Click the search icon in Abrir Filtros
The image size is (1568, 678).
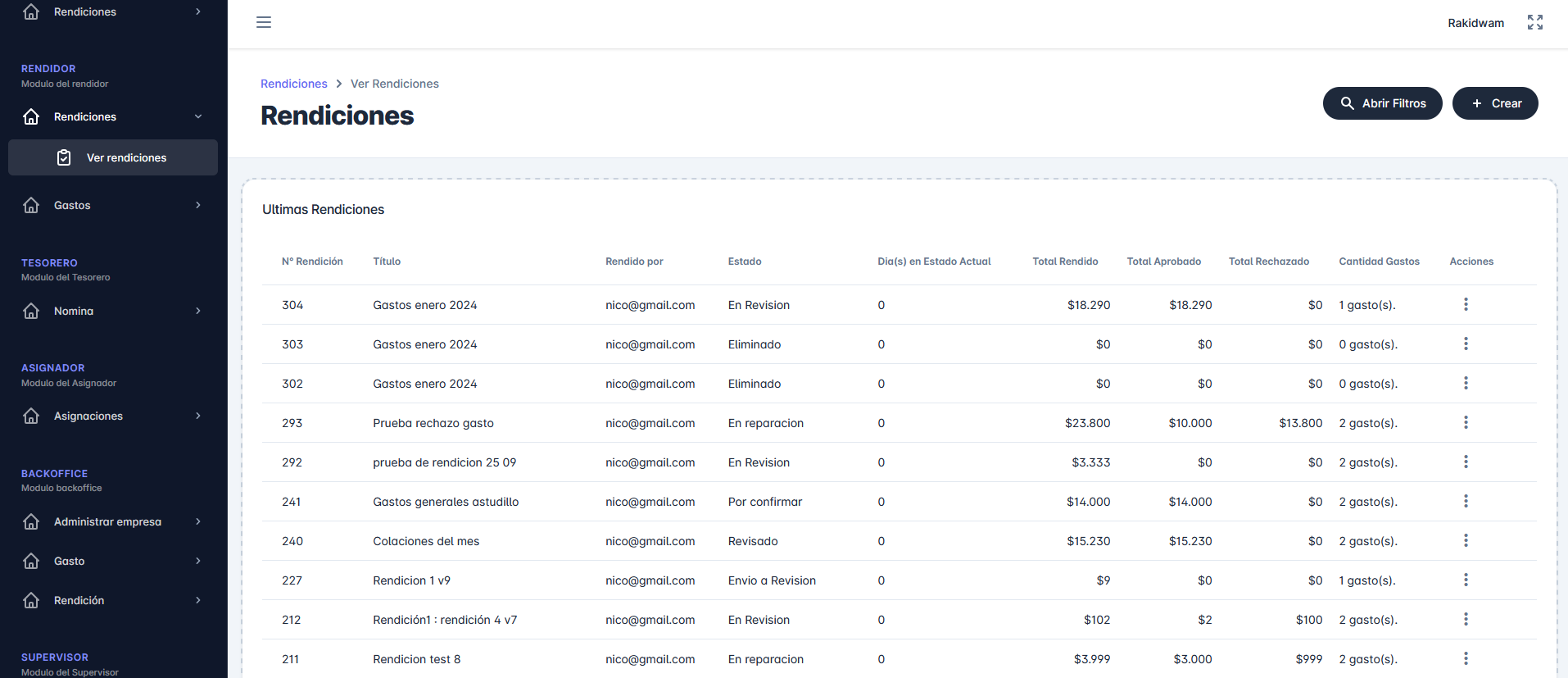pyautogui.click(x=1347, y=103)
